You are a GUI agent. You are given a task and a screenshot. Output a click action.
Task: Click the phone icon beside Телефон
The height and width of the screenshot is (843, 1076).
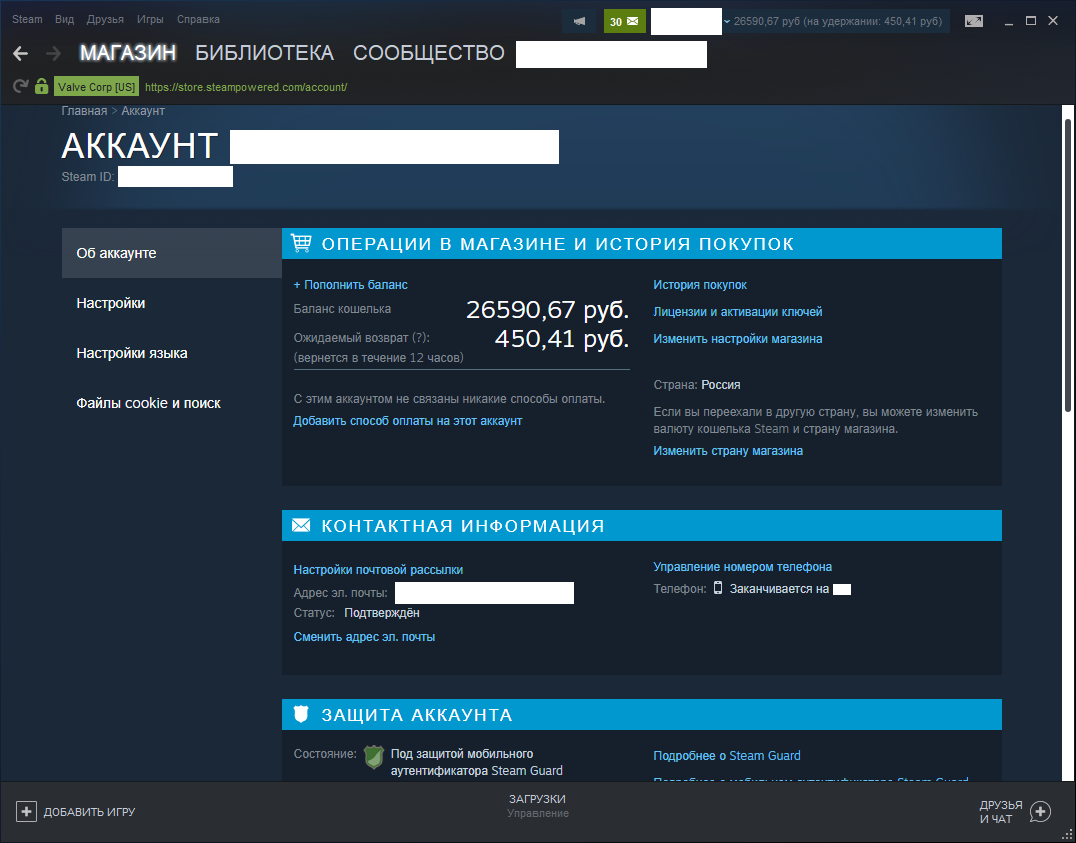718,588
